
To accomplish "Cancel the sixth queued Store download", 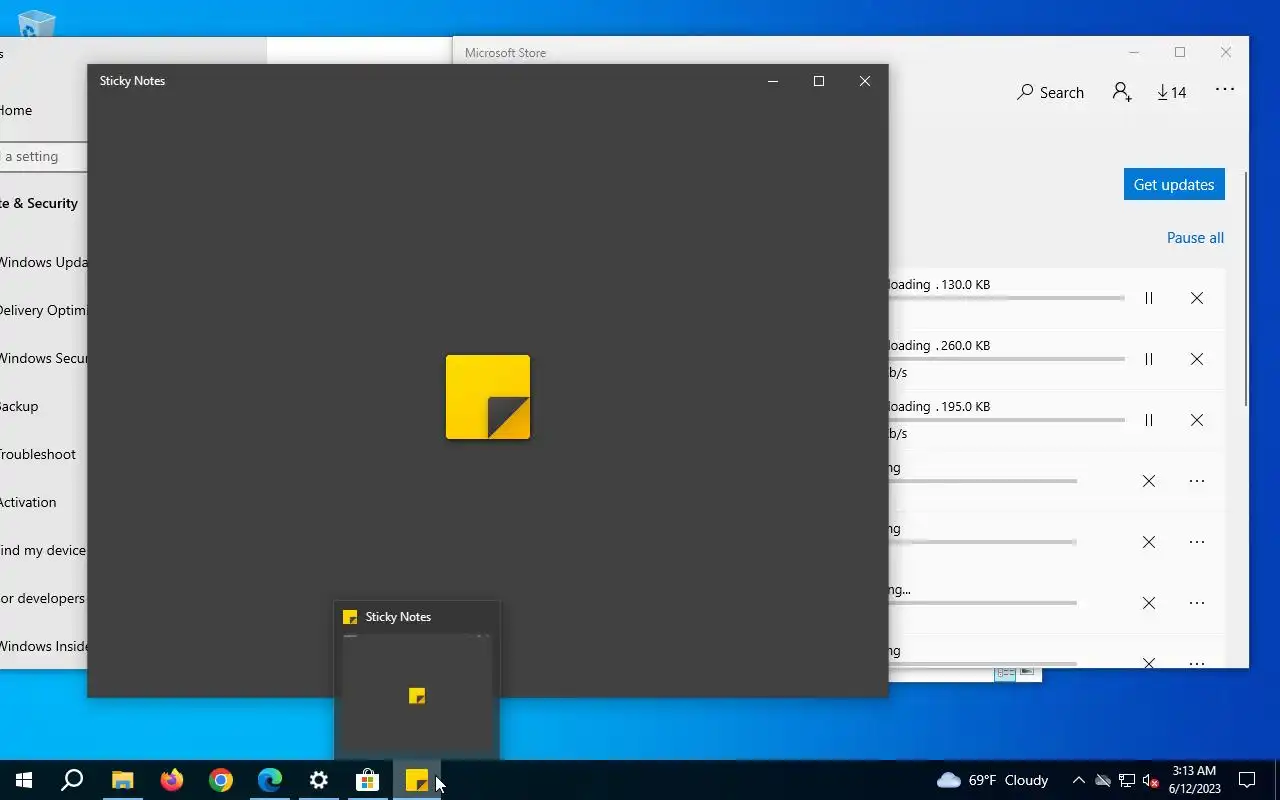I will (1149, 603).
